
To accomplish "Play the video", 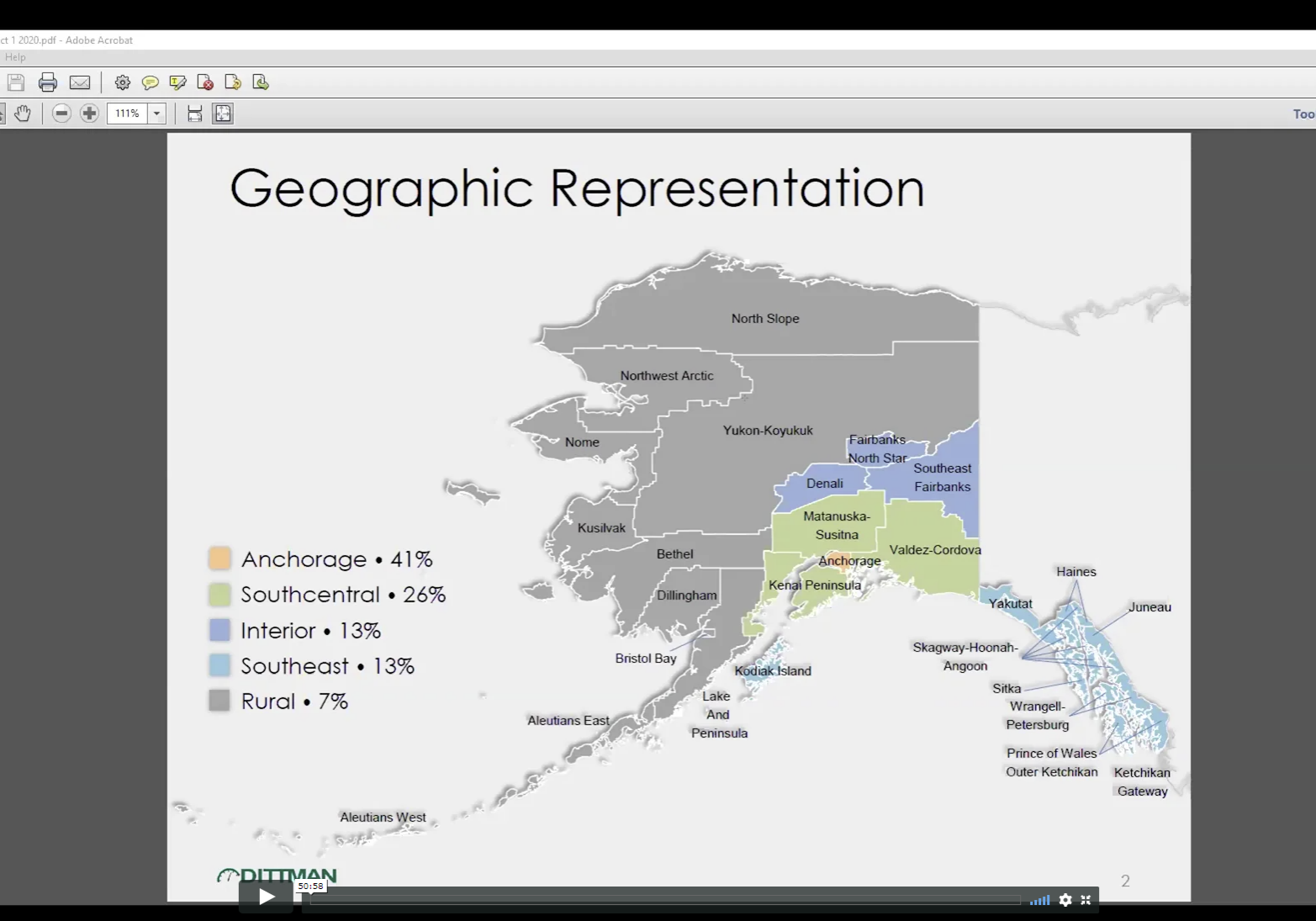I will coord(267,897).
